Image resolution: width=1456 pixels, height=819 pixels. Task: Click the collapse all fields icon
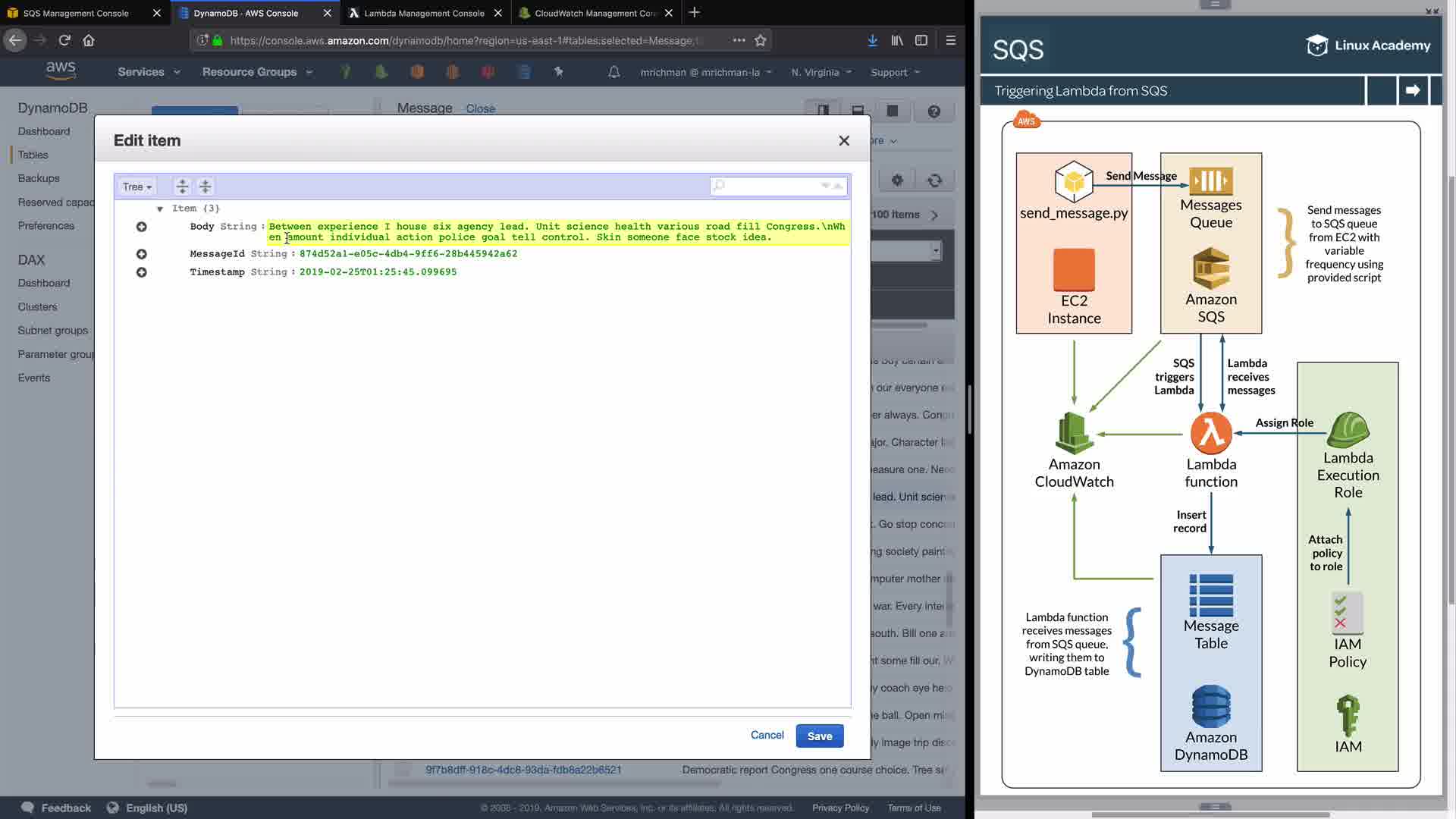[205, 187]
